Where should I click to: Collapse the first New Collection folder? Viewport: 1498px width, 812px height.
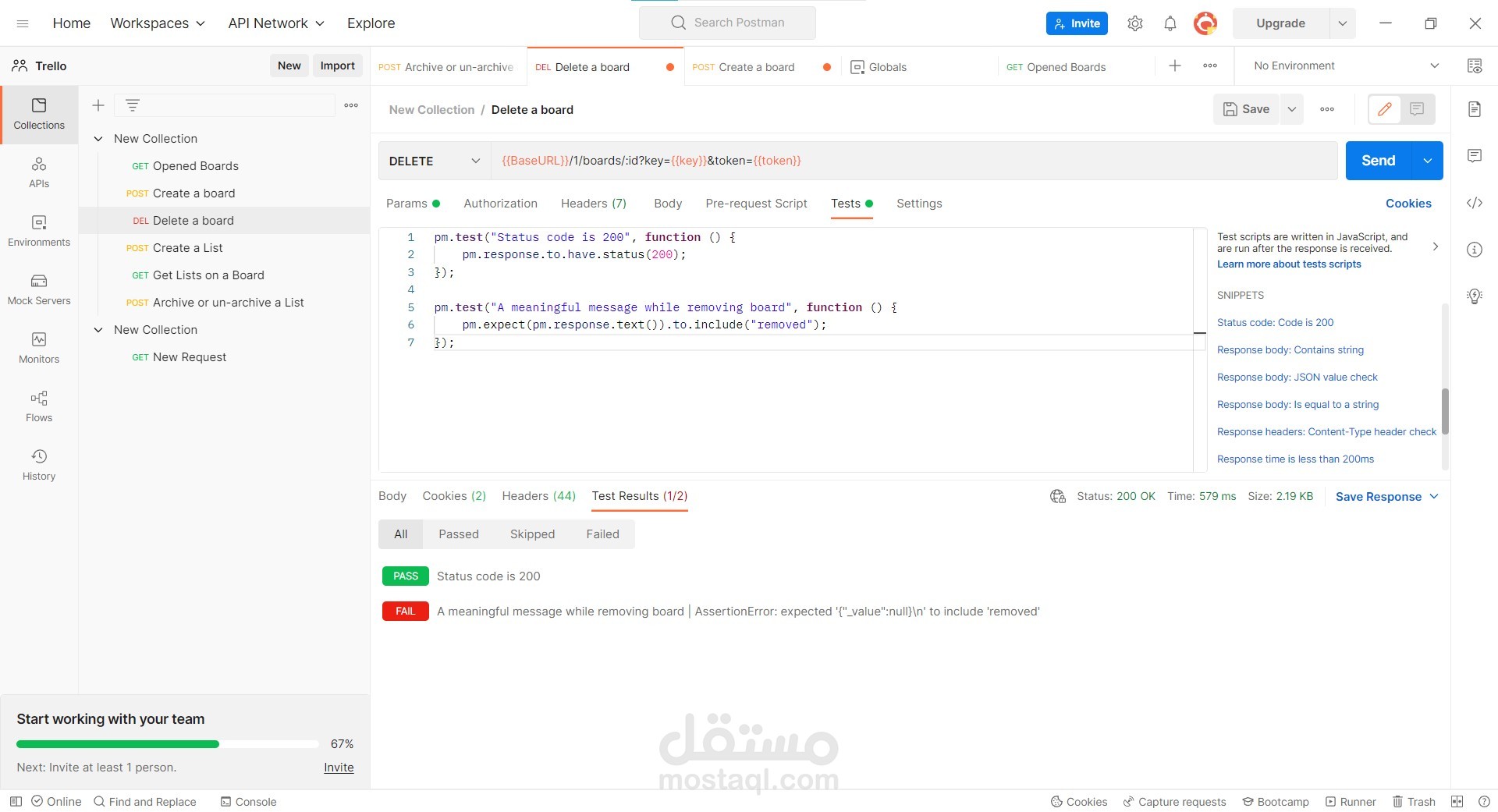coord(98,139)
